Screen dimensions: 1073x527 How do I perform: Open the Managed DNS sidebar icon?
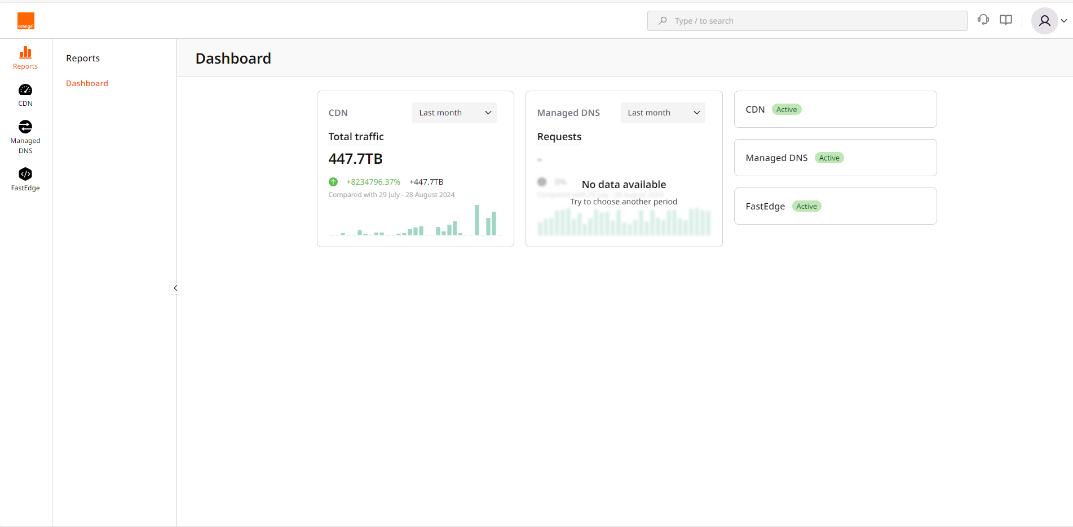25,127
